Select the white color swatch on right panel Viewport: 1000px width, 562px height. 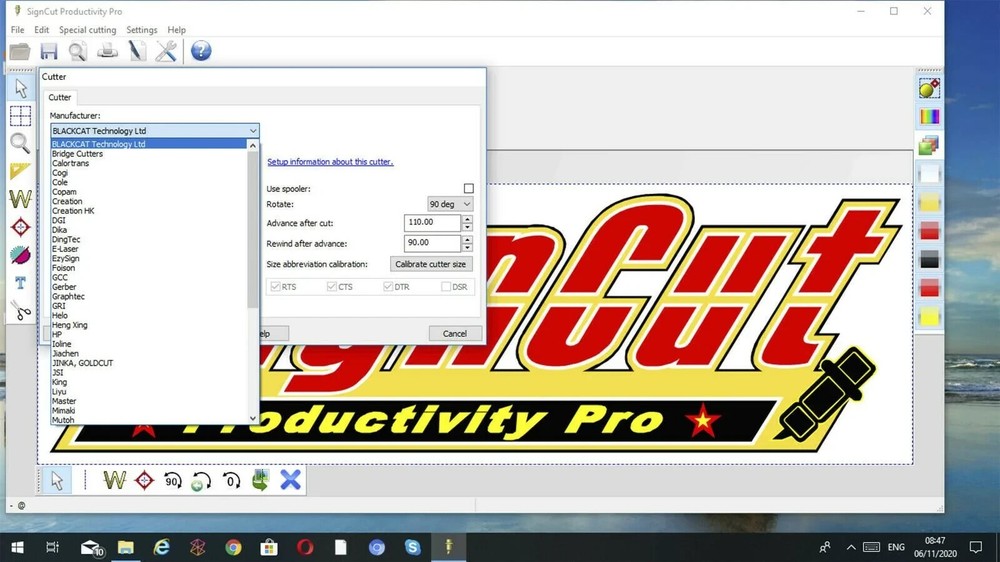coord(929,174)
